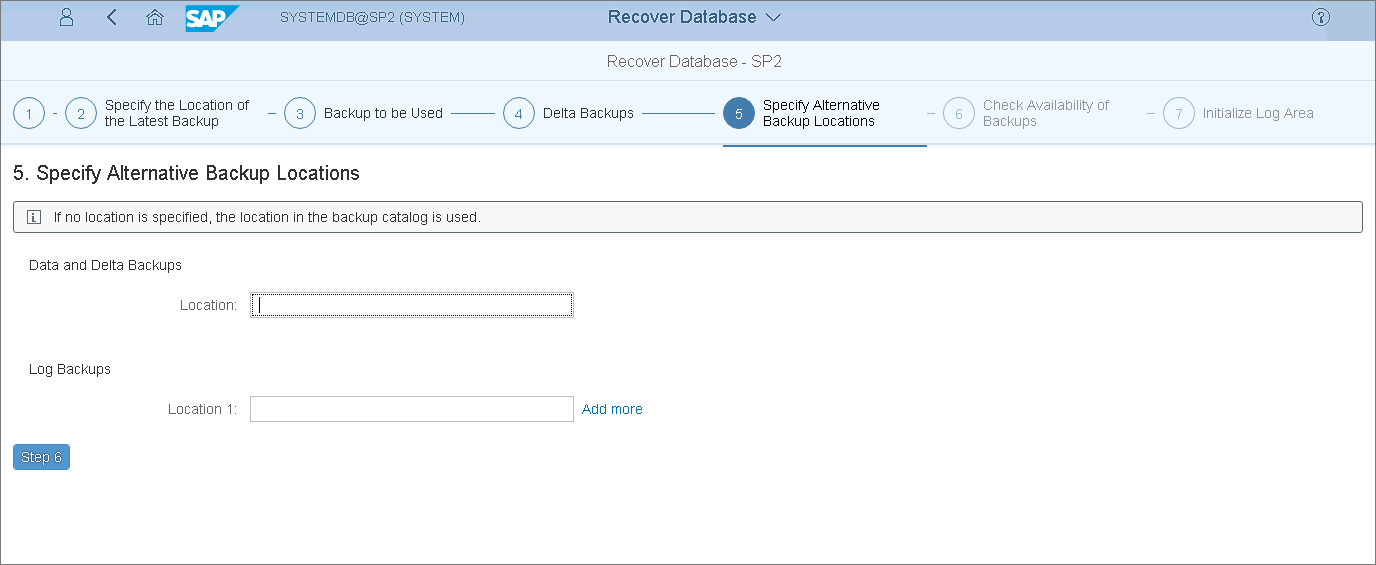
Task: Click the SAP logo
Action: pyautogui.click(x=212, y=18)
